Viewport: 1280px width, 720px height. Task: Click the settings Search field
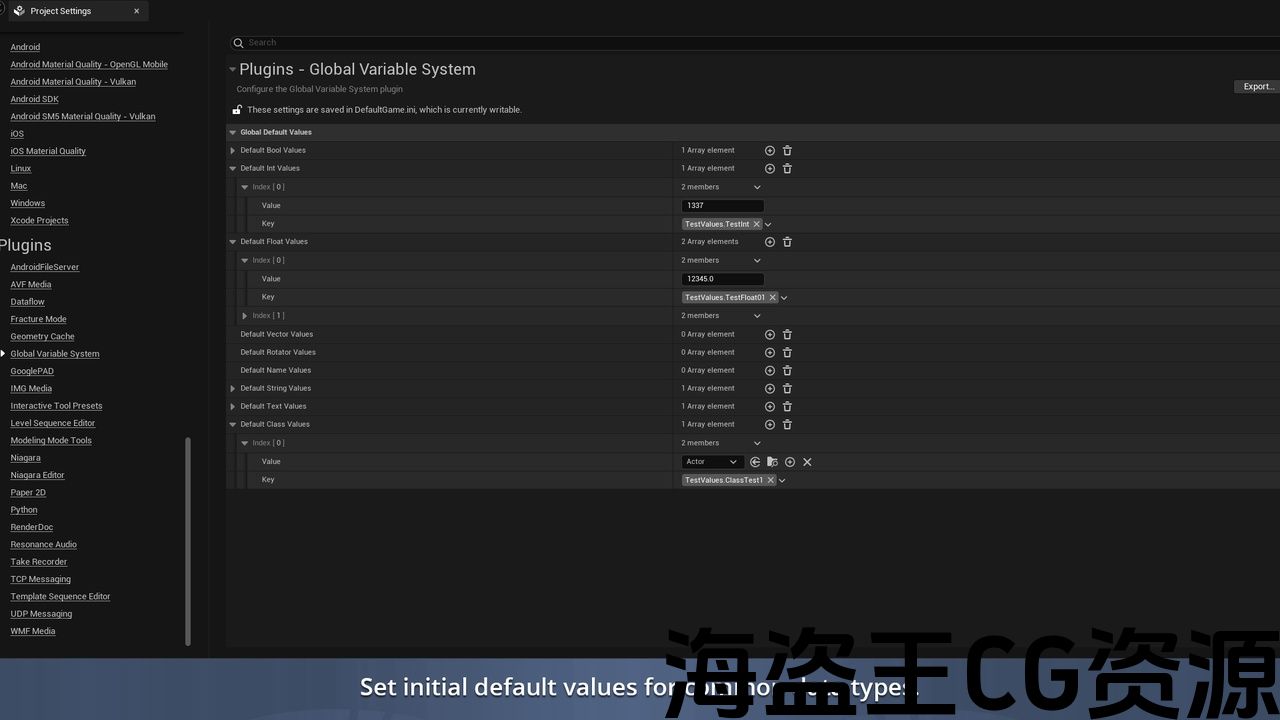point(700,43)
